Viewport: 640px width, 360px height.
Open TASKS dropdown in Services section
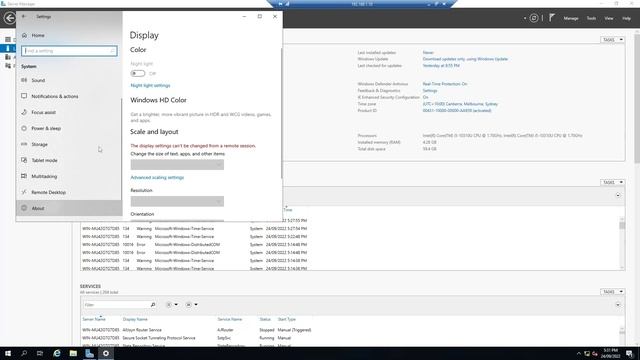pos(613,291)
